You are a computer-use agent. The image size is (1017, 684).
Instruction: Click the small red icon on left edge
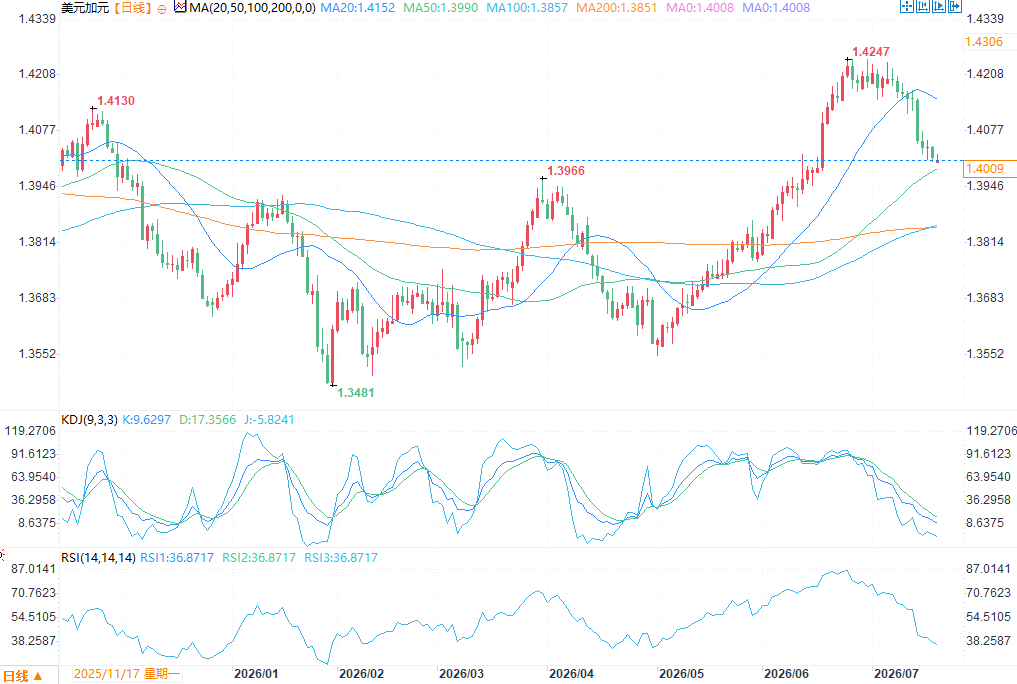pos(2,554)
